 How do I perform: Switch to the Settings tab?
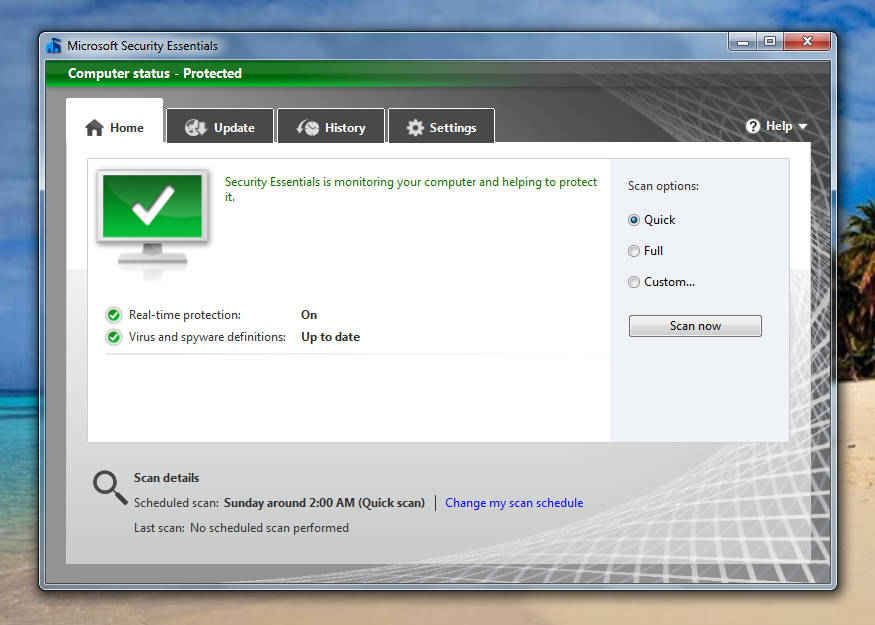coord(441,127)
